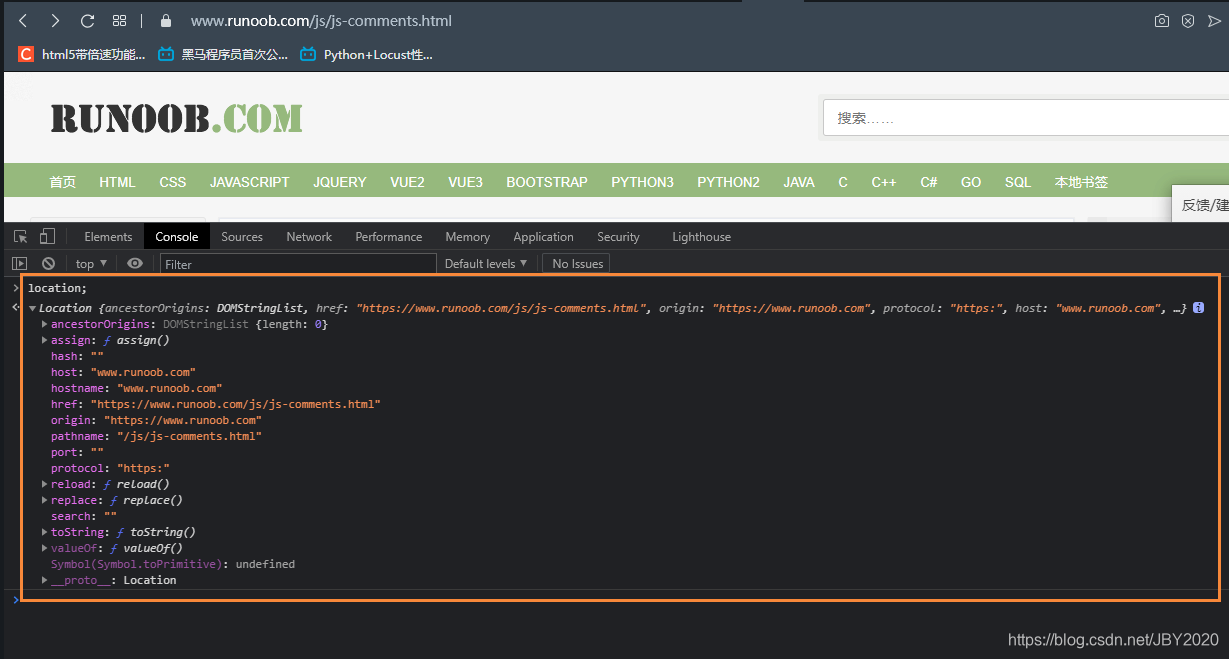Activate the DevTools inspect element picker
The width and height of the screenshot is (1229, 659).
21,236
